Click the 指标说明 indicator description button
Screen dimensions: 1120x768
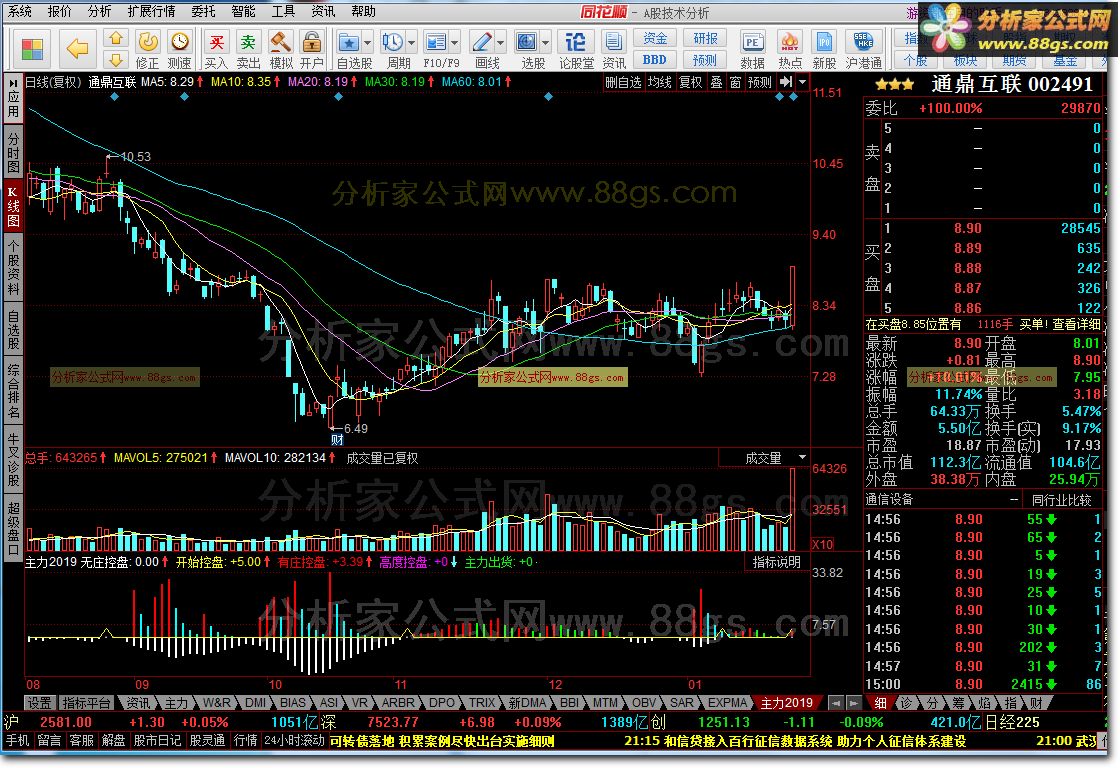pyautogui.click(x=776, y=562)
